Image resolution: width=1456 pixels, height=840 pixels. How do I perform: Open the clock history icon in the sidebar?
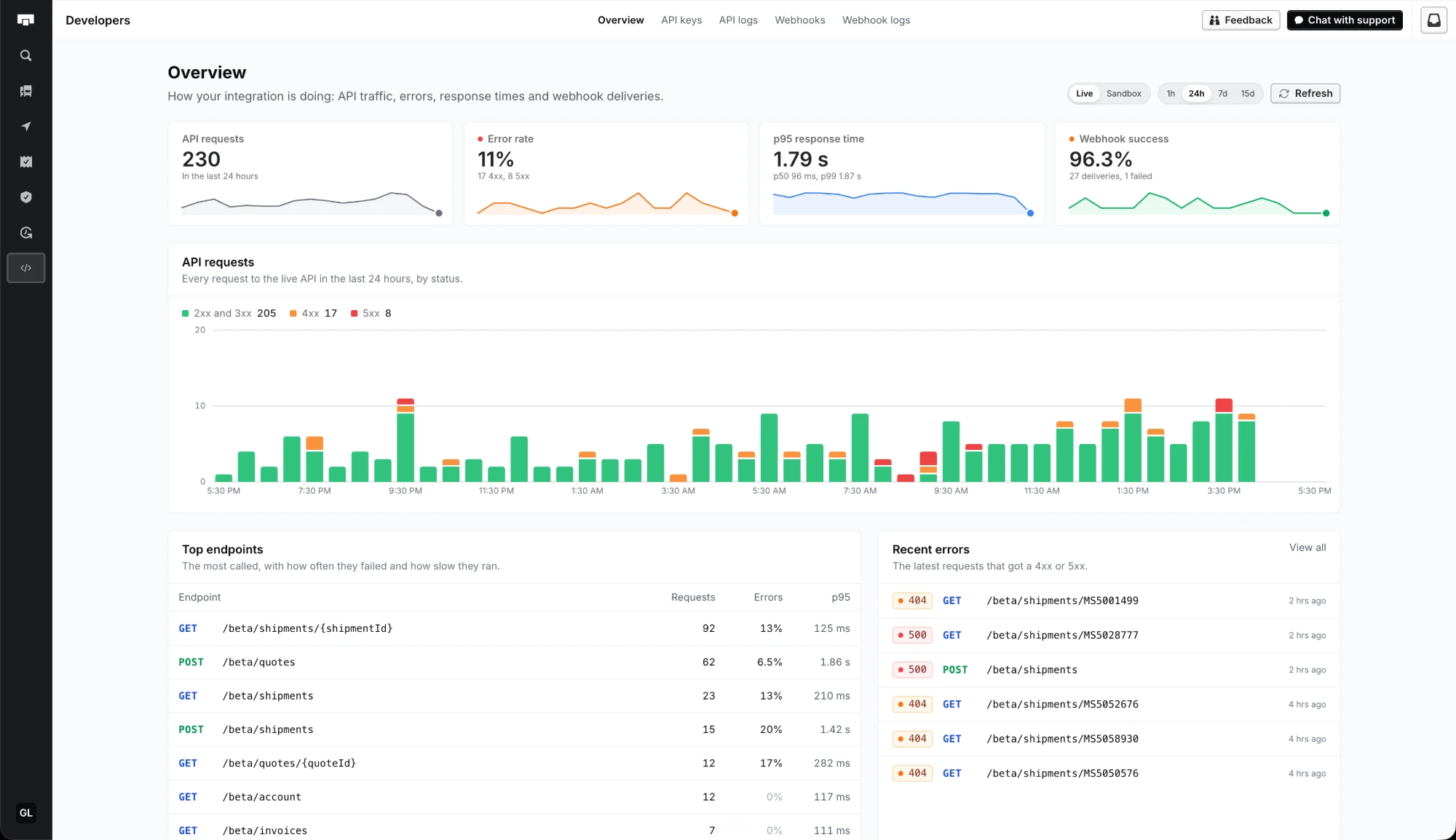(x=25, y=233)
